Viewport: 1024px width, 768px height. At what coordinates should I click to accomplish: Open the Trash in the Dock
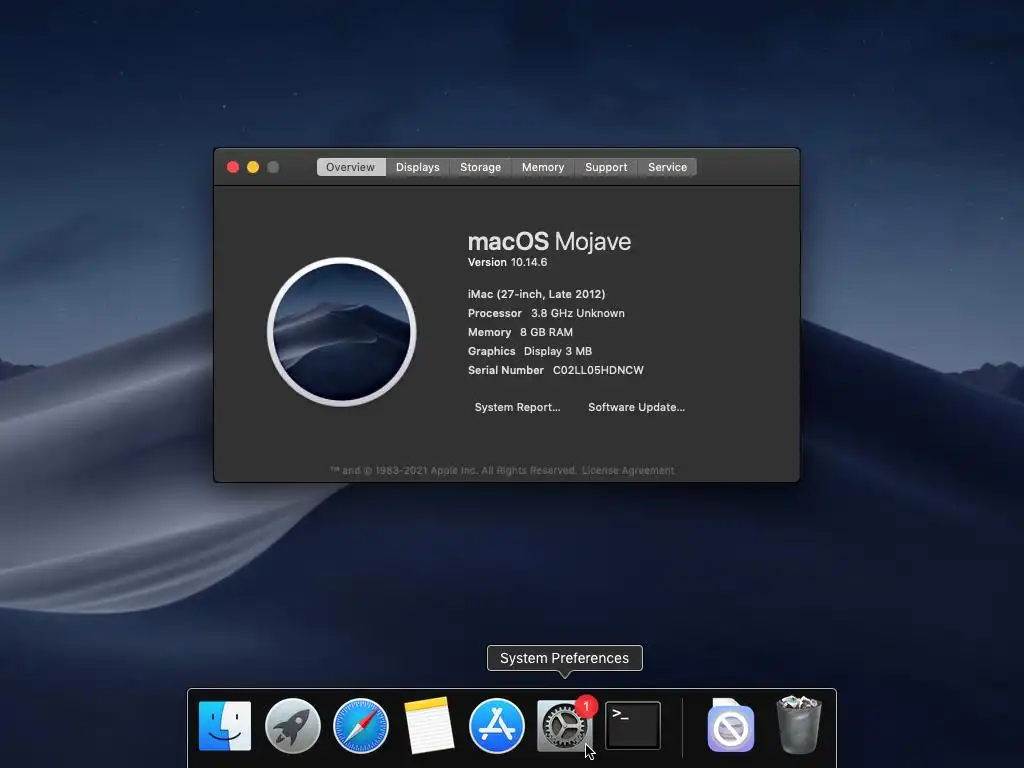[x=799, y=725]
